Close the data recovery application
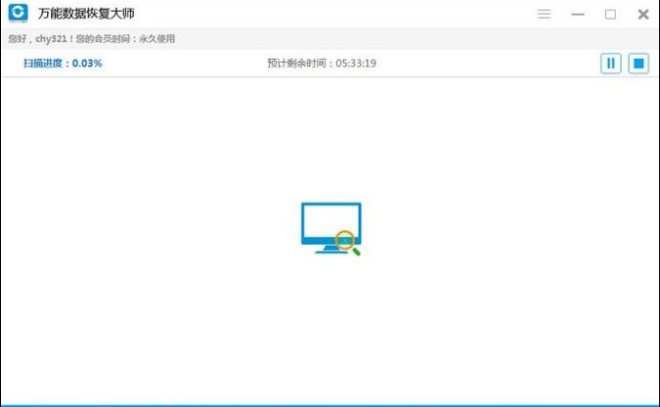660x407 pixels. [x=643, y=14]
